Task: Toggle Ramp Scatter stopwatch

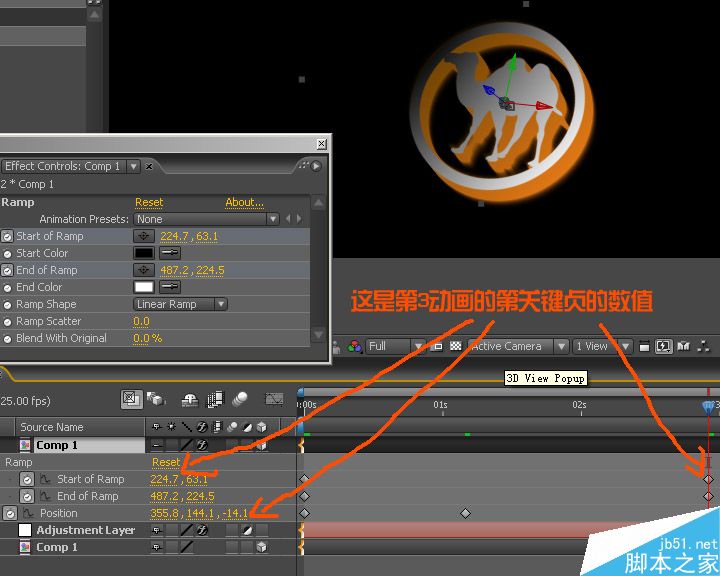Action: pos(7,322)
